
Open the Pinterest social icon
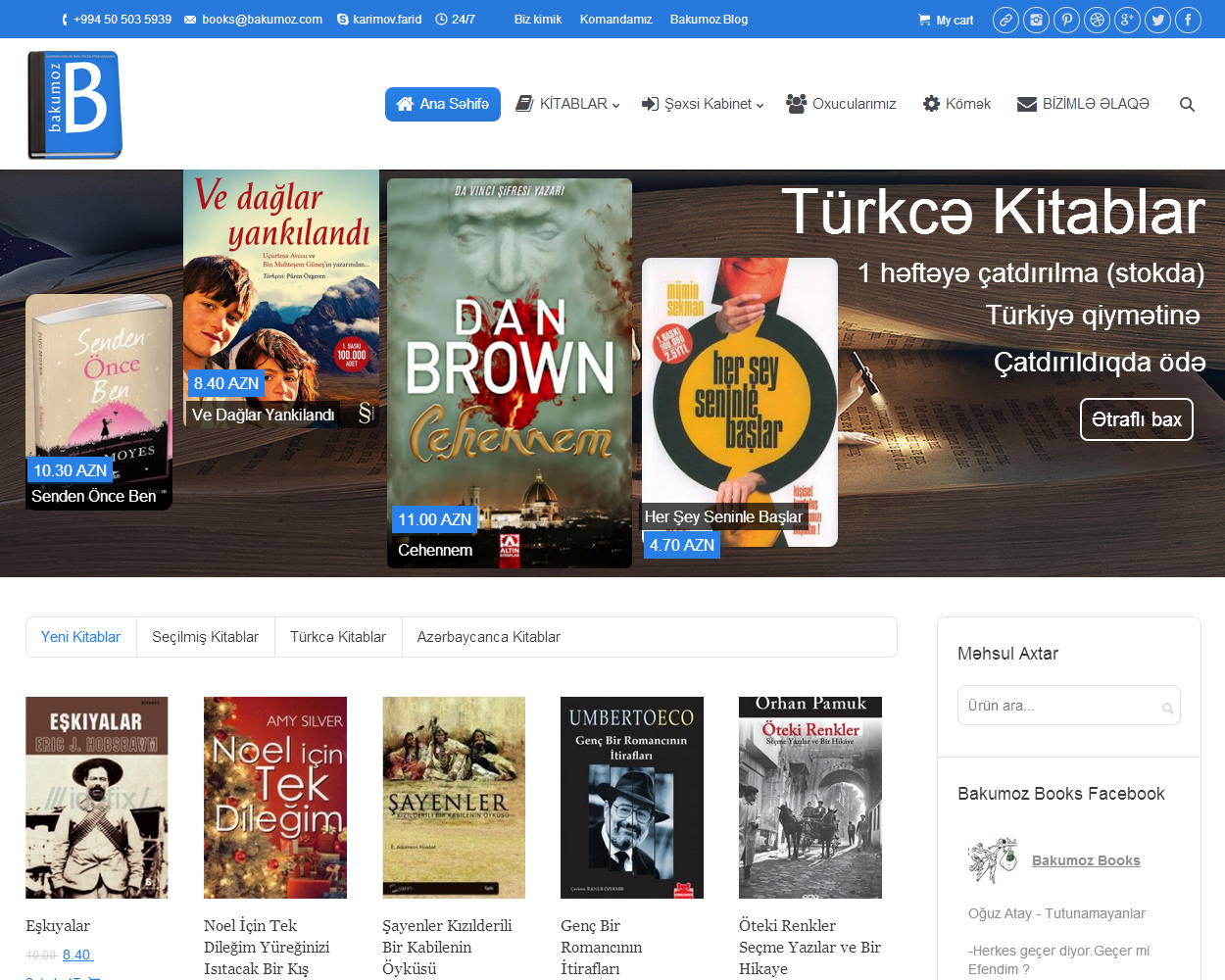[x=1066, y=20]
